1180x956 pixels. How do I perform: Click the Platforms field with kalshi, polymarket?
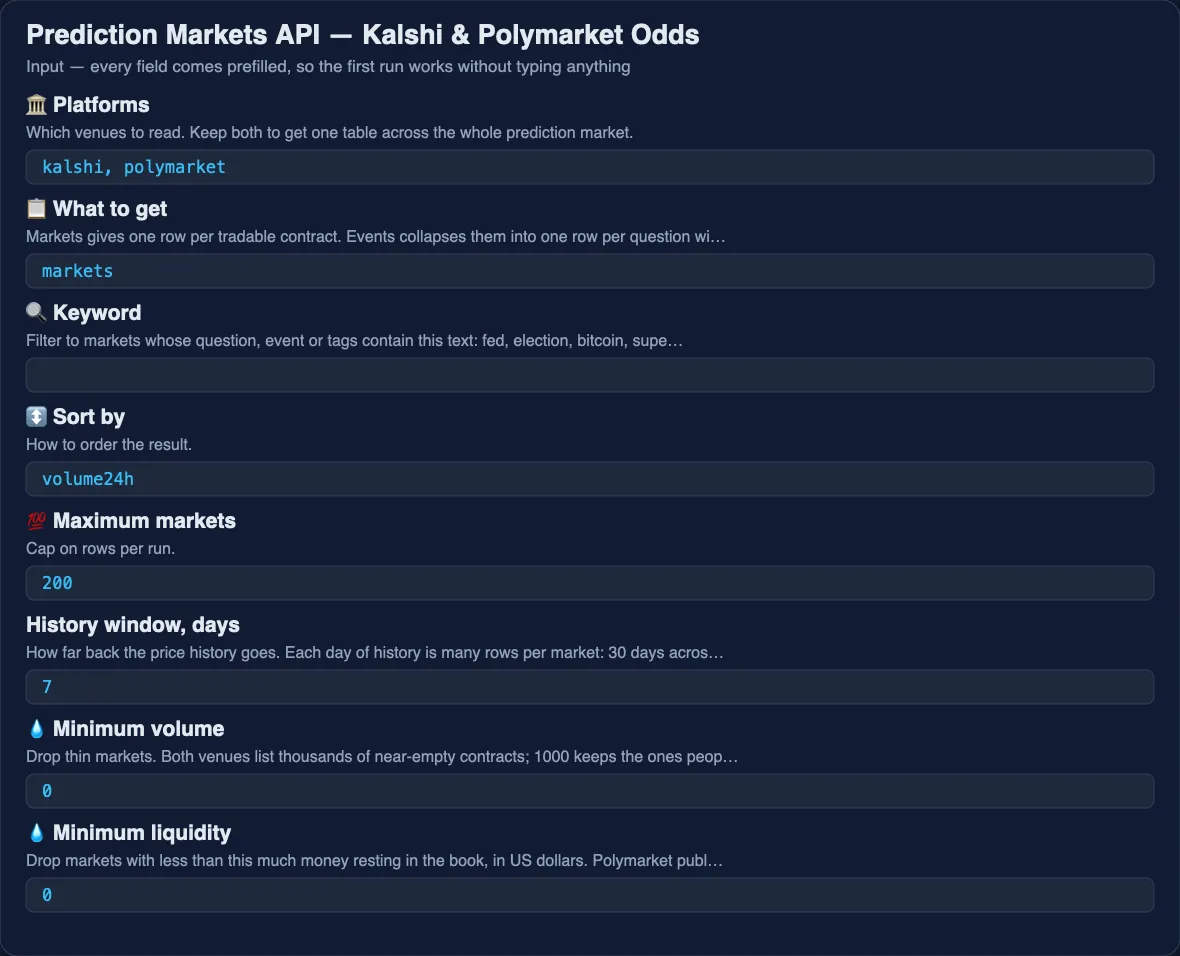[x=590, y=167]
